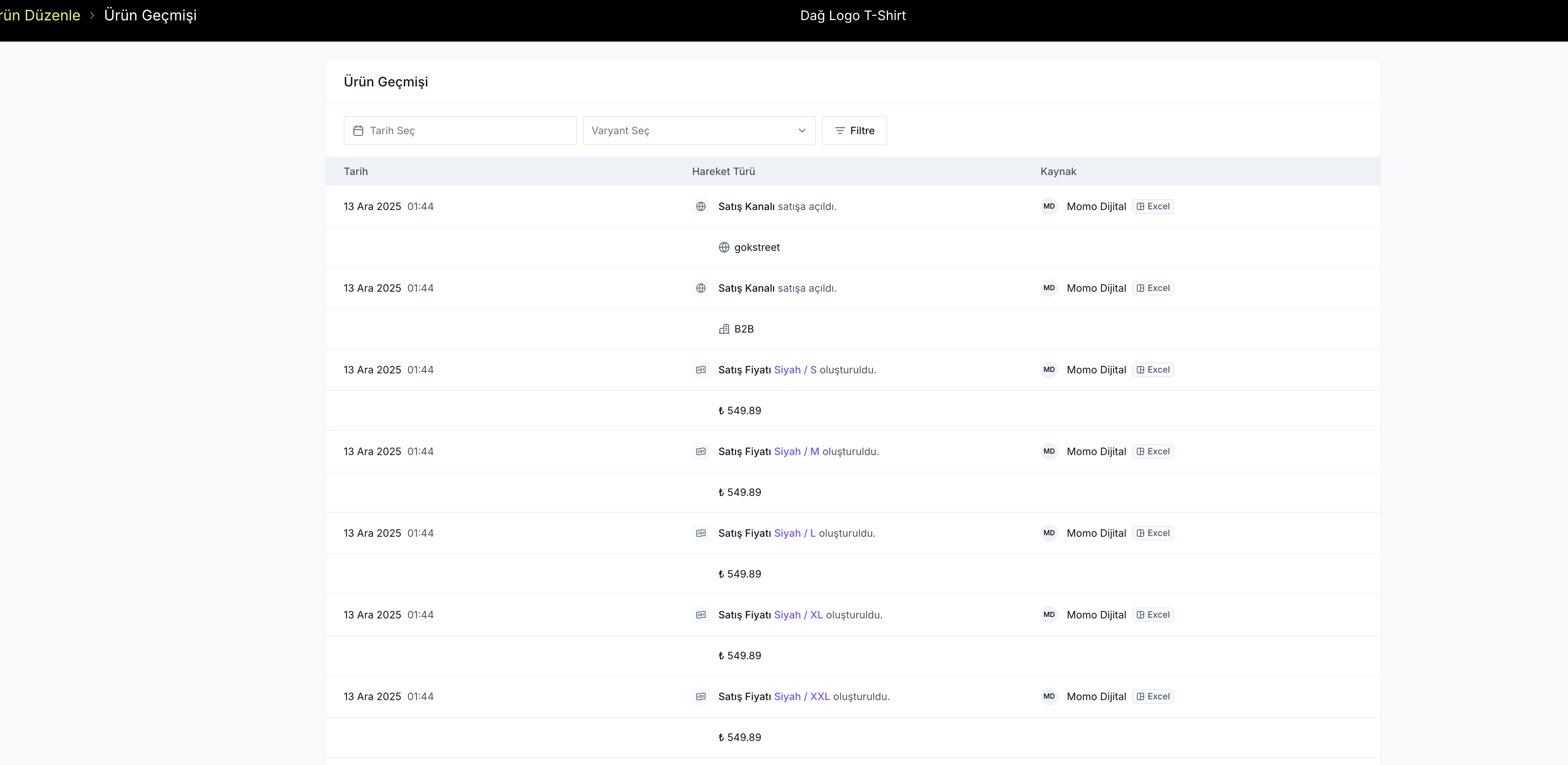Image resolution: width=1568 pixels, height=765 pixels.
Task: Click the Tarih Seç date field
Action: [460, 130]
